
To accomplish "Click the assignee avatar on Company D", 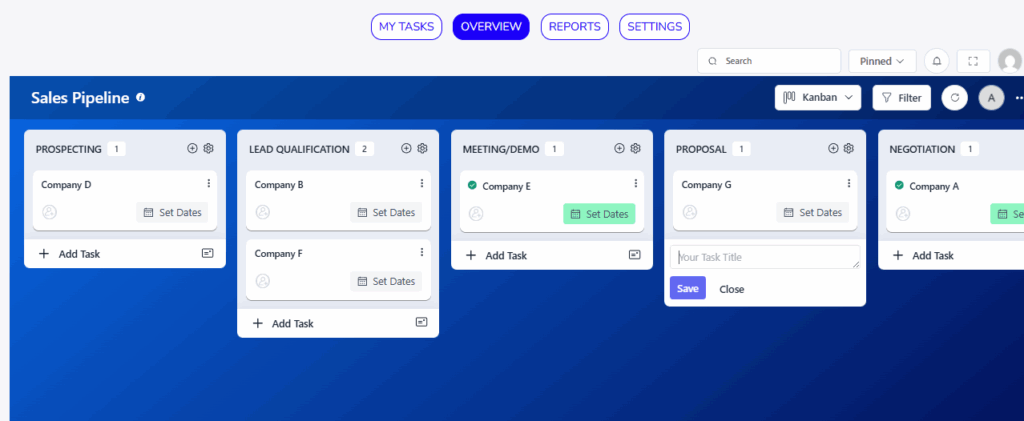I will tap(49, 212).
